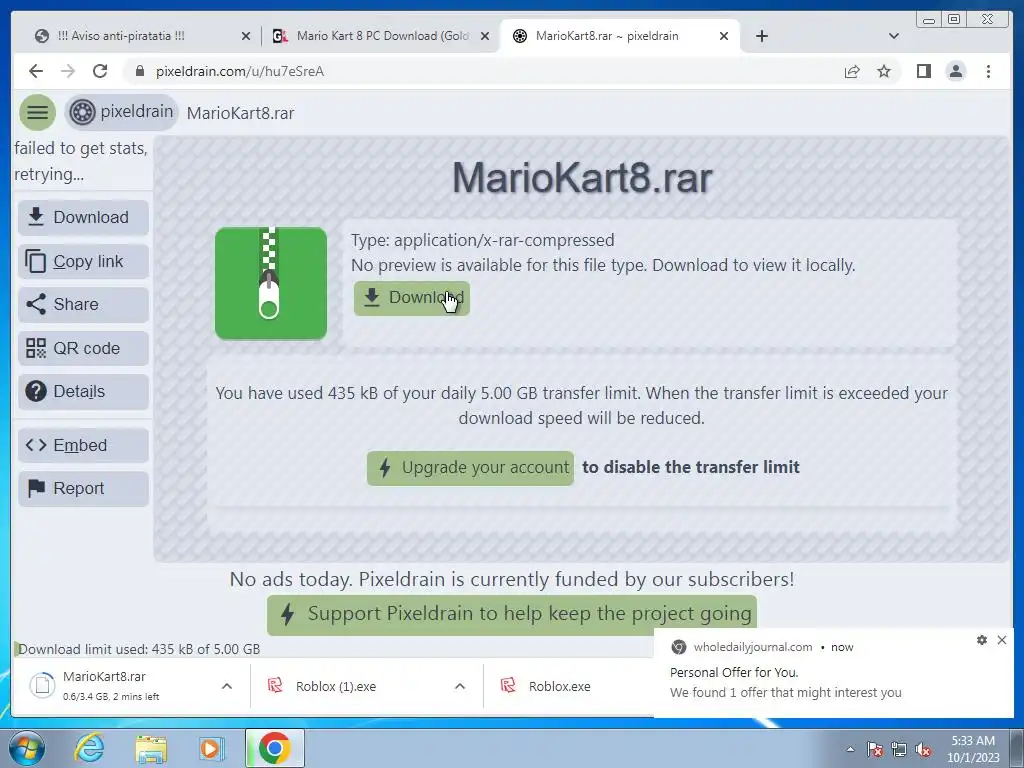Screen dimensions: 1024x768
Task: Show the QR code
Action: tap(84, 348)
